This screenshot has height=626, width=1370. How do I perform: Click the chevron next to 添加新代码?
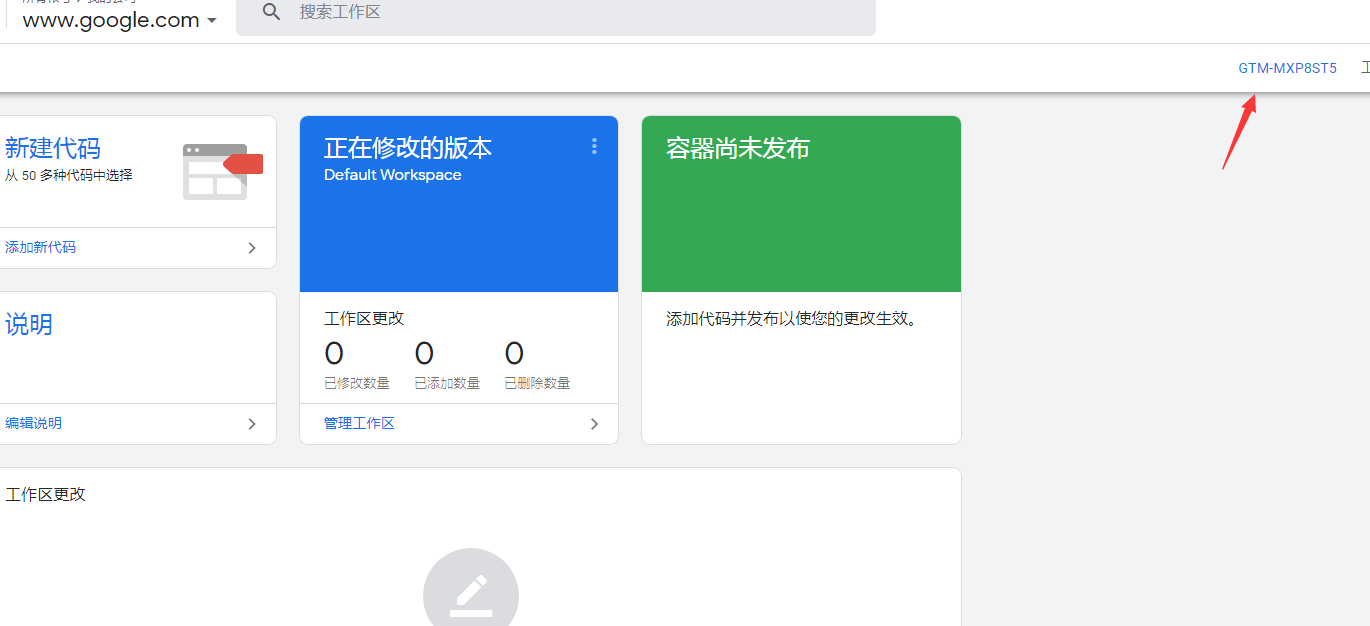[252, 248]
